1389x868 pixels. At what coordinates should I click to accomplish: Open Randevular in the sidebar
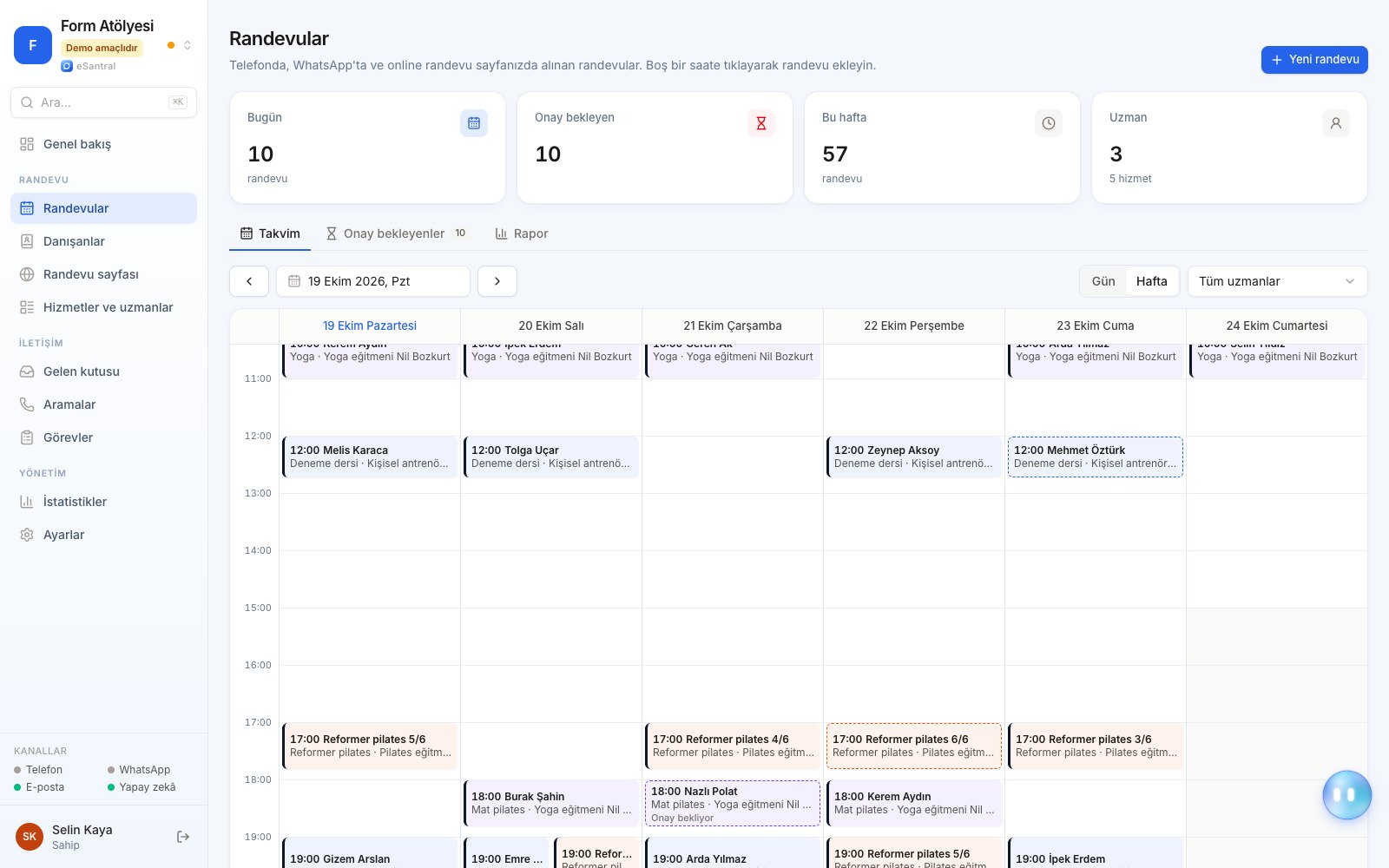[103, 208]
